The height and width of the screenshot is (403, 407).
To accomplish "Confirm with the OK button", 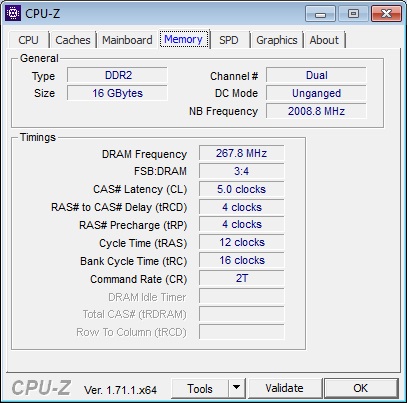I will point(361,388).
